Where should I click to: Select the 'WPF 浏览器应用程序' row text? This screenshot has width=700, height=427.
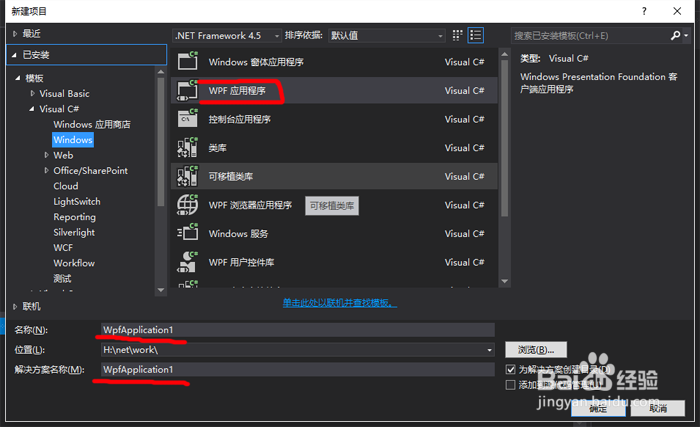(x=250, y=205)
